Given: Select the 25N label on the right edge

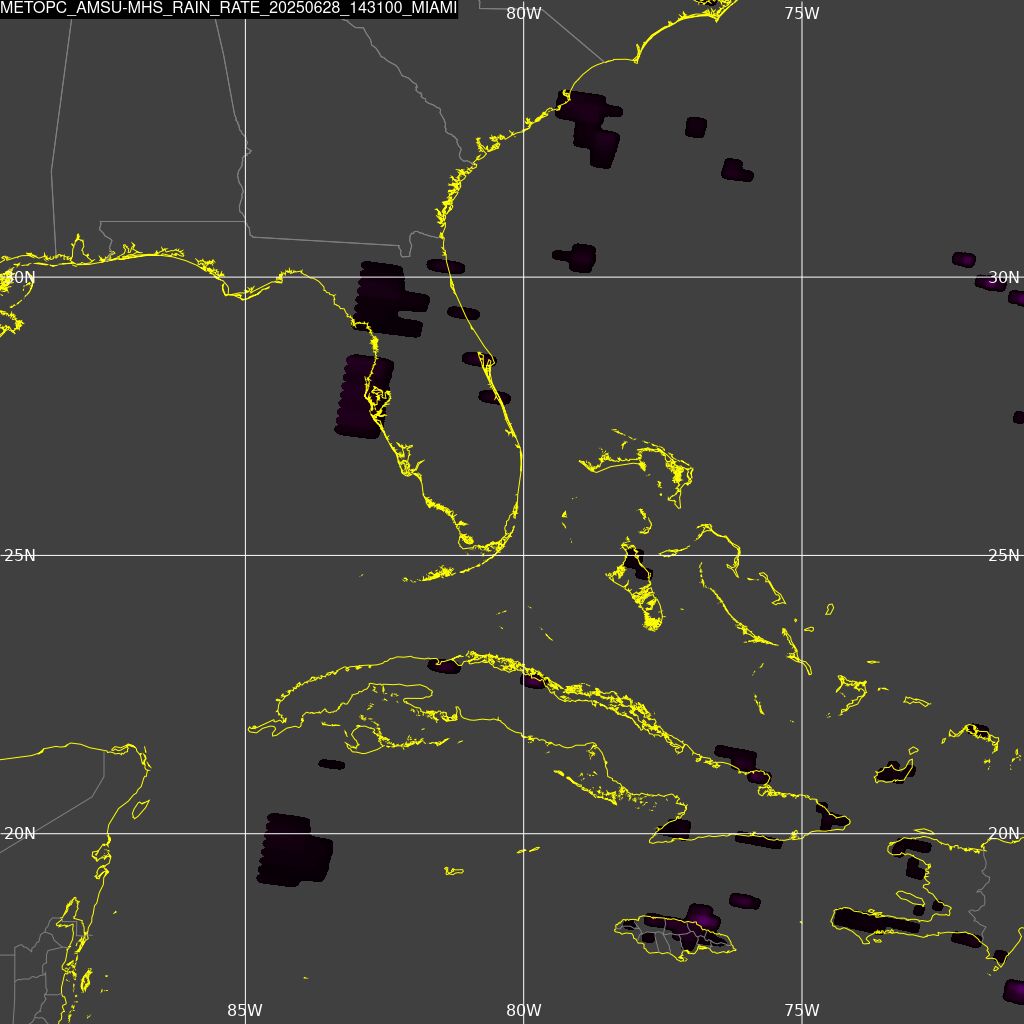Looking at the screenshot, I should coord(1004,556).
